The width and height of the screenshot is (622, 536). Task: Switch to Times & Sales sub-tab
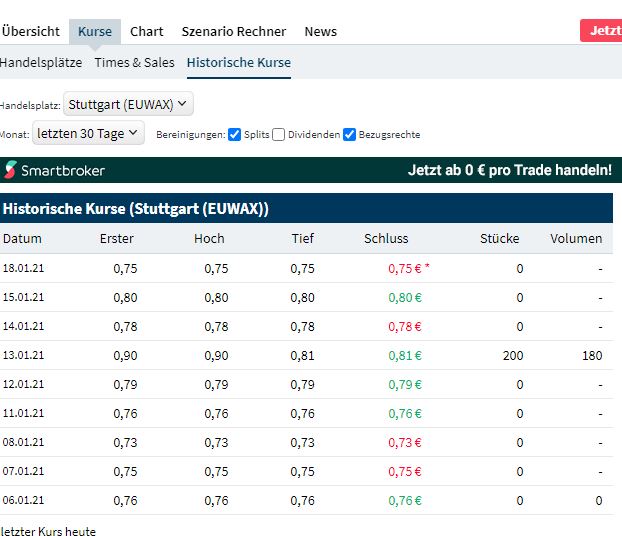tap(135, 62)
